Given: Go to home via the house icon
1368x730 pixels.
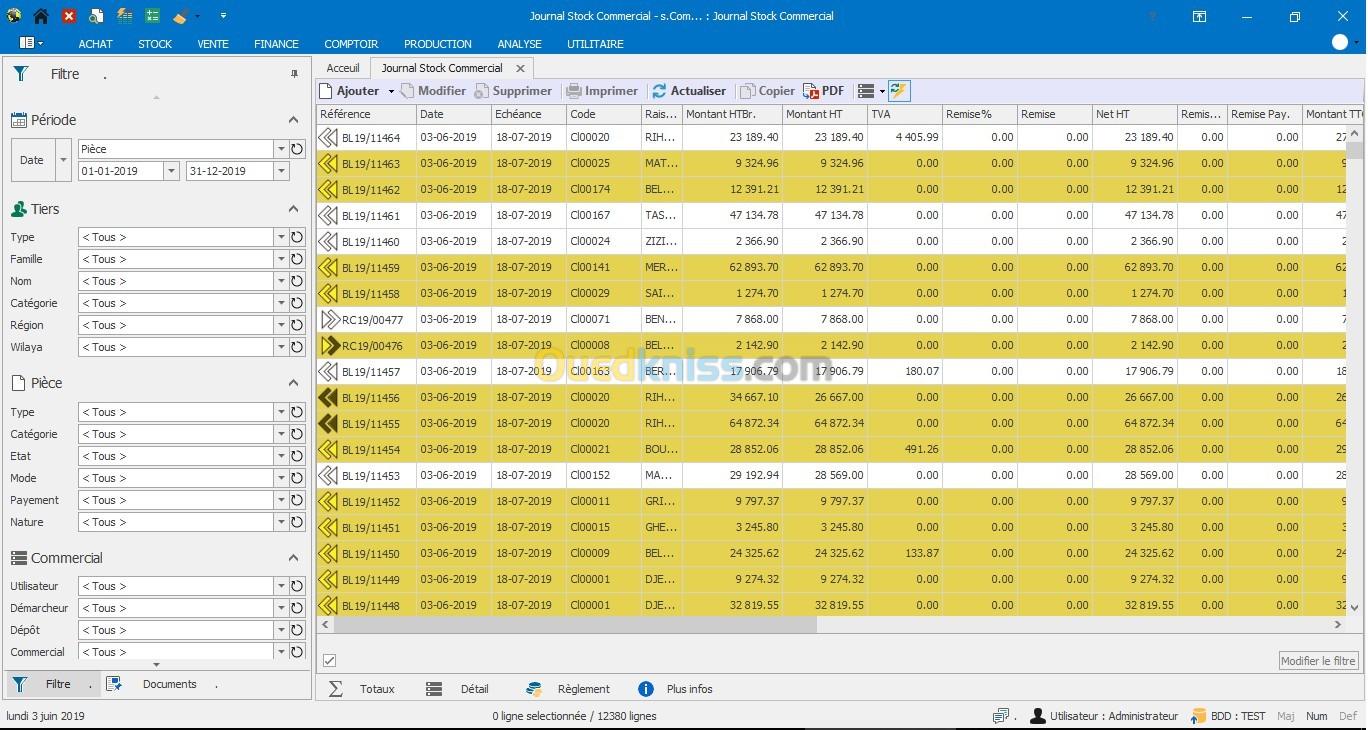Looking at the screenshot, I should [x=41, y=16].
